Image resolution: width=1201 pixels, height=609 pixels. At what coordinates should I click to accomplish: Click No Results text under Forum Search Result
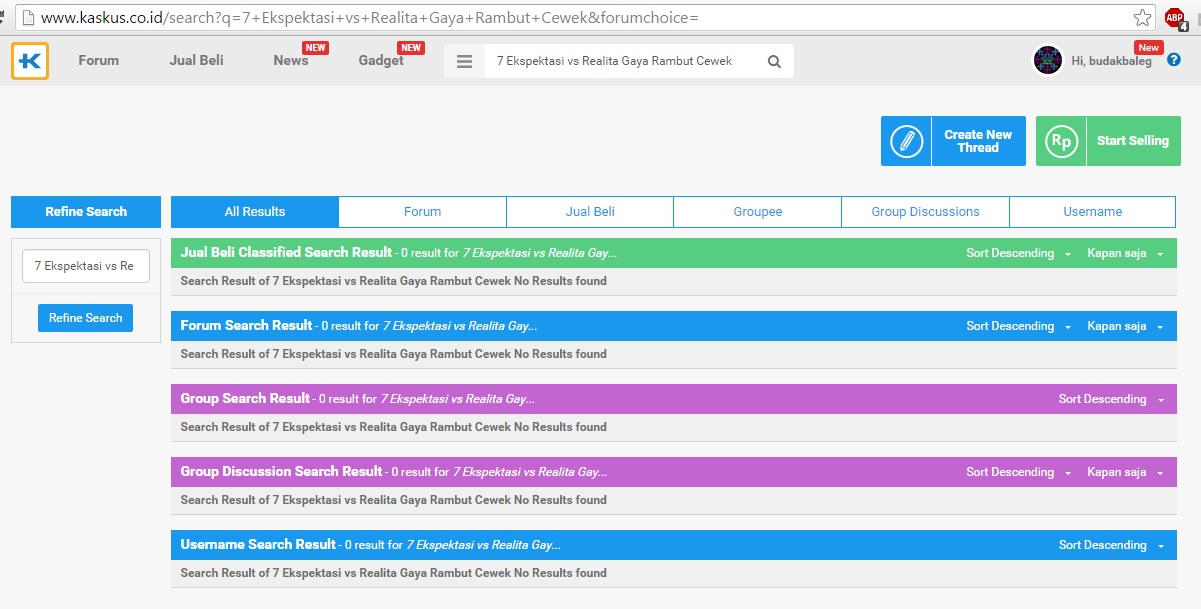394,354
